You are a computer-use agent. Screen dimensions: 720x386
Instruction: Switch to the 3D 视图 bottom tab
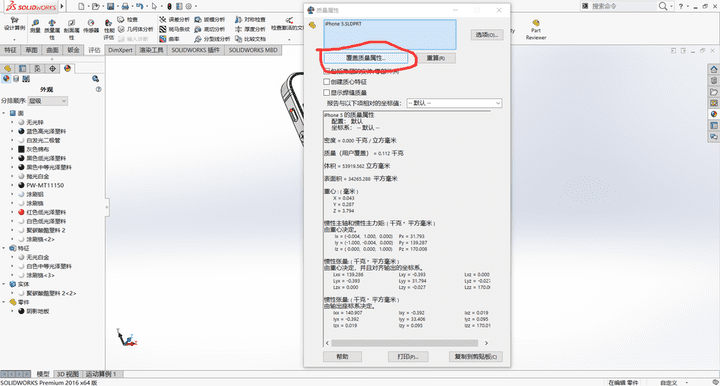pyautogui.click(x=68, y=374)
